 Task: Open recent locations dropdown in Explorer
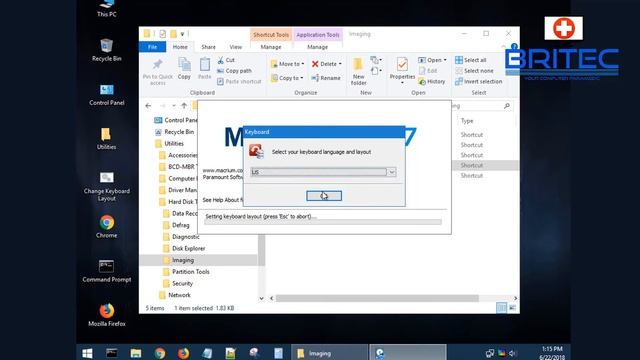pos(173,106)
